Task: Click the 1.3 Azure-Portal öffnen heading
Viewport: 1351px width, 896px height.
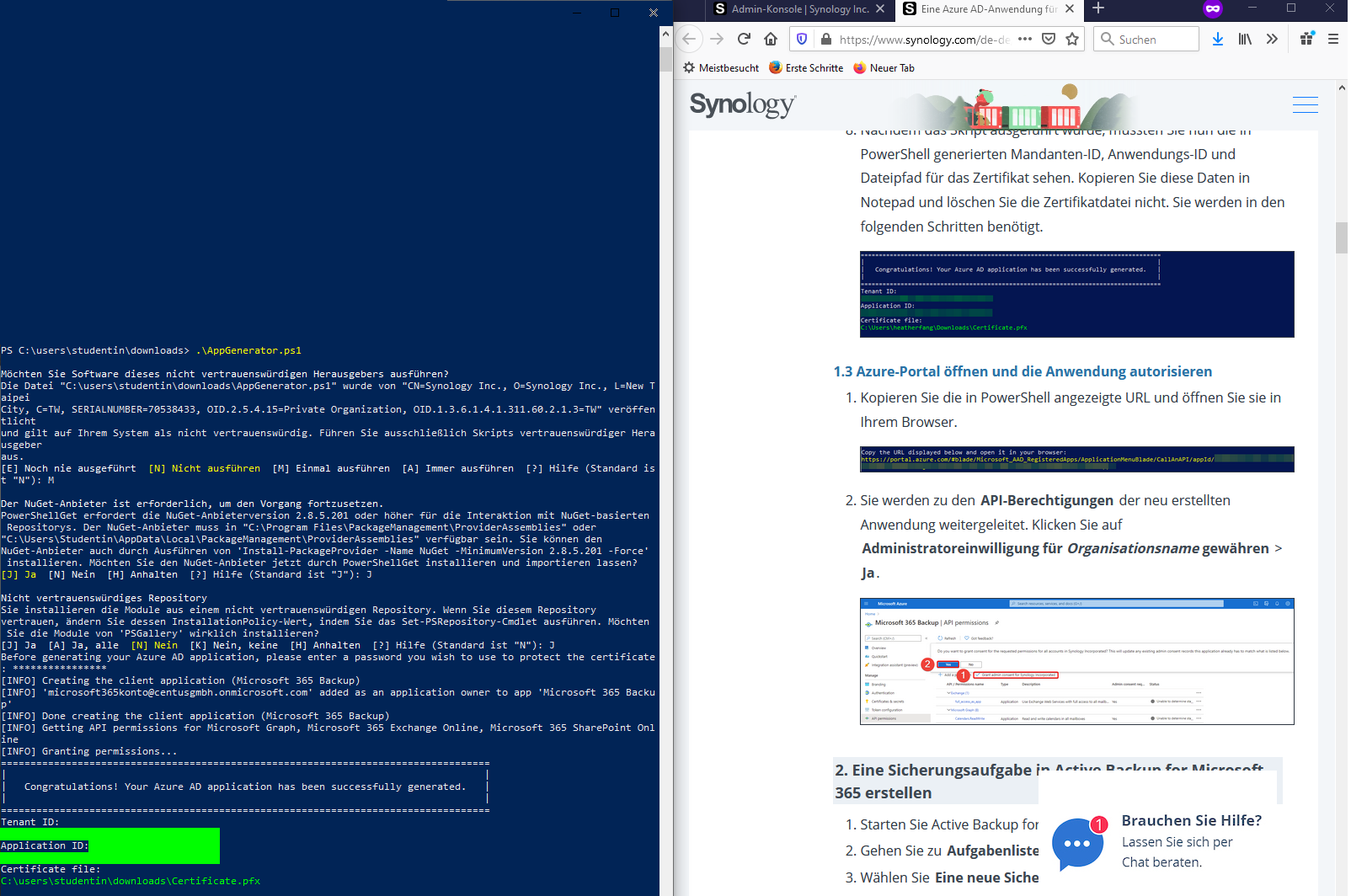Action: pyautogui.click(x=1023, y=371)
